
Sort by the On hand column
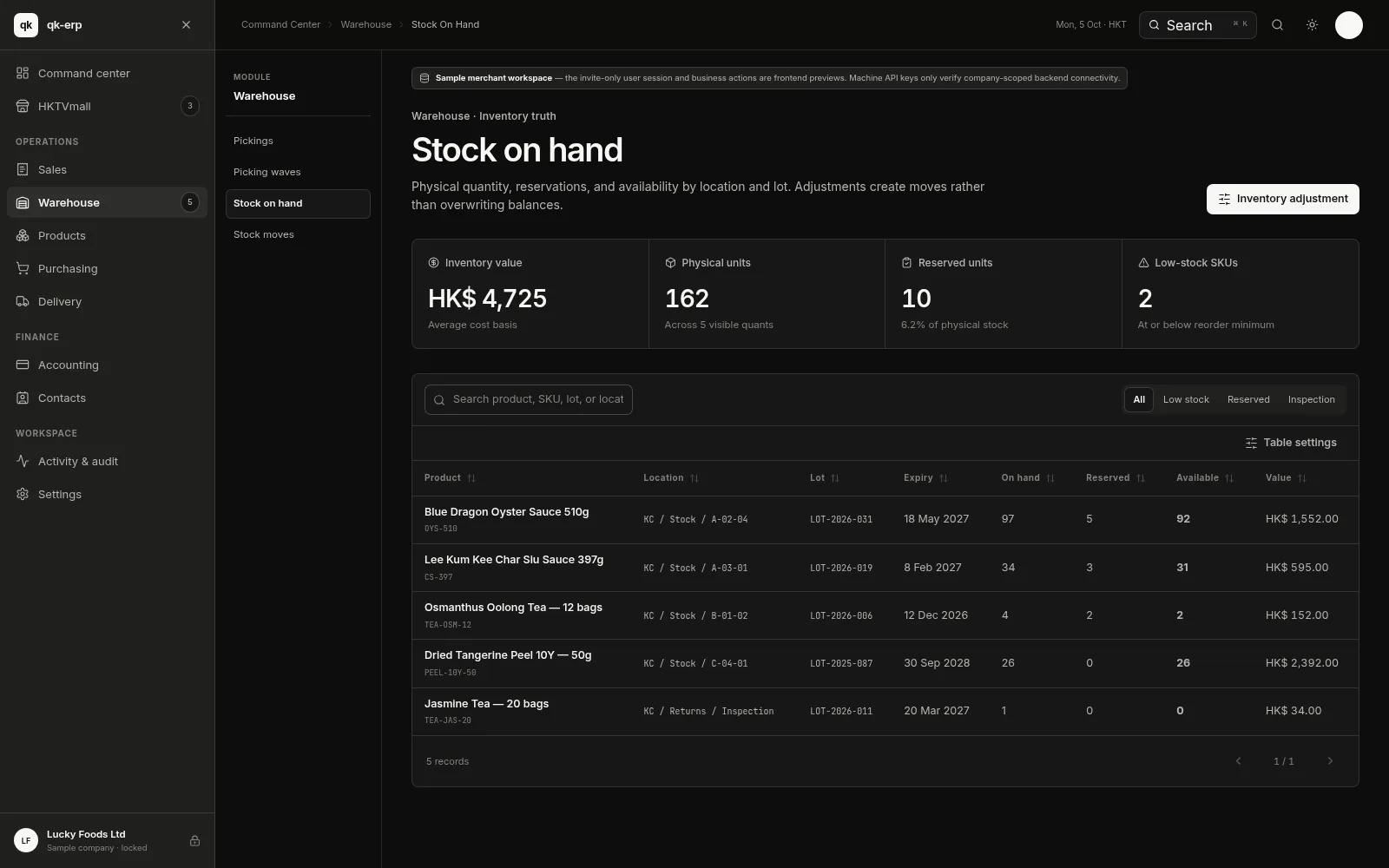click(x=1028, y=478)
